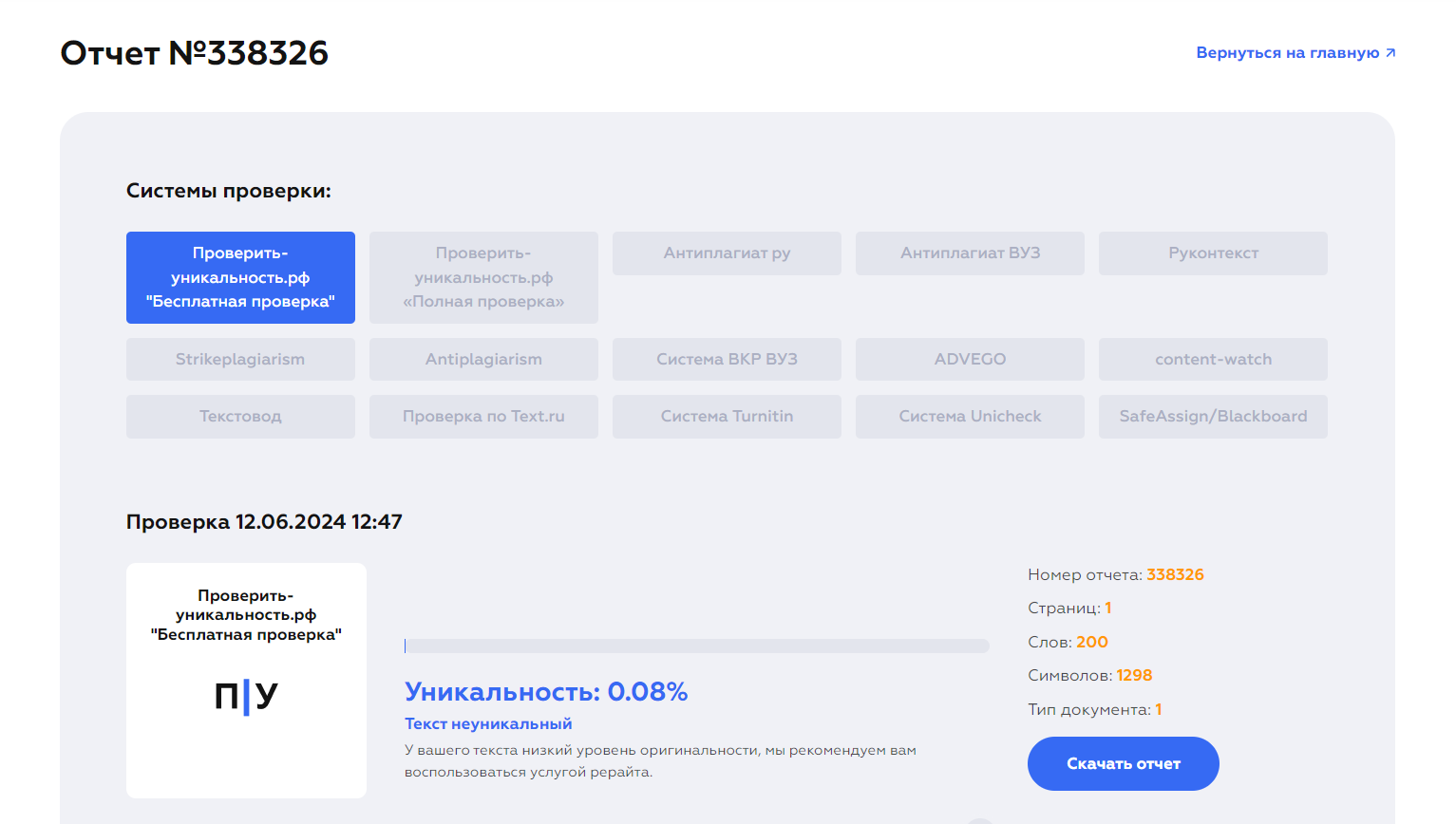Click the Системы проверки: heading
The height and width of the screenshot is (824, 1456).
229,191
